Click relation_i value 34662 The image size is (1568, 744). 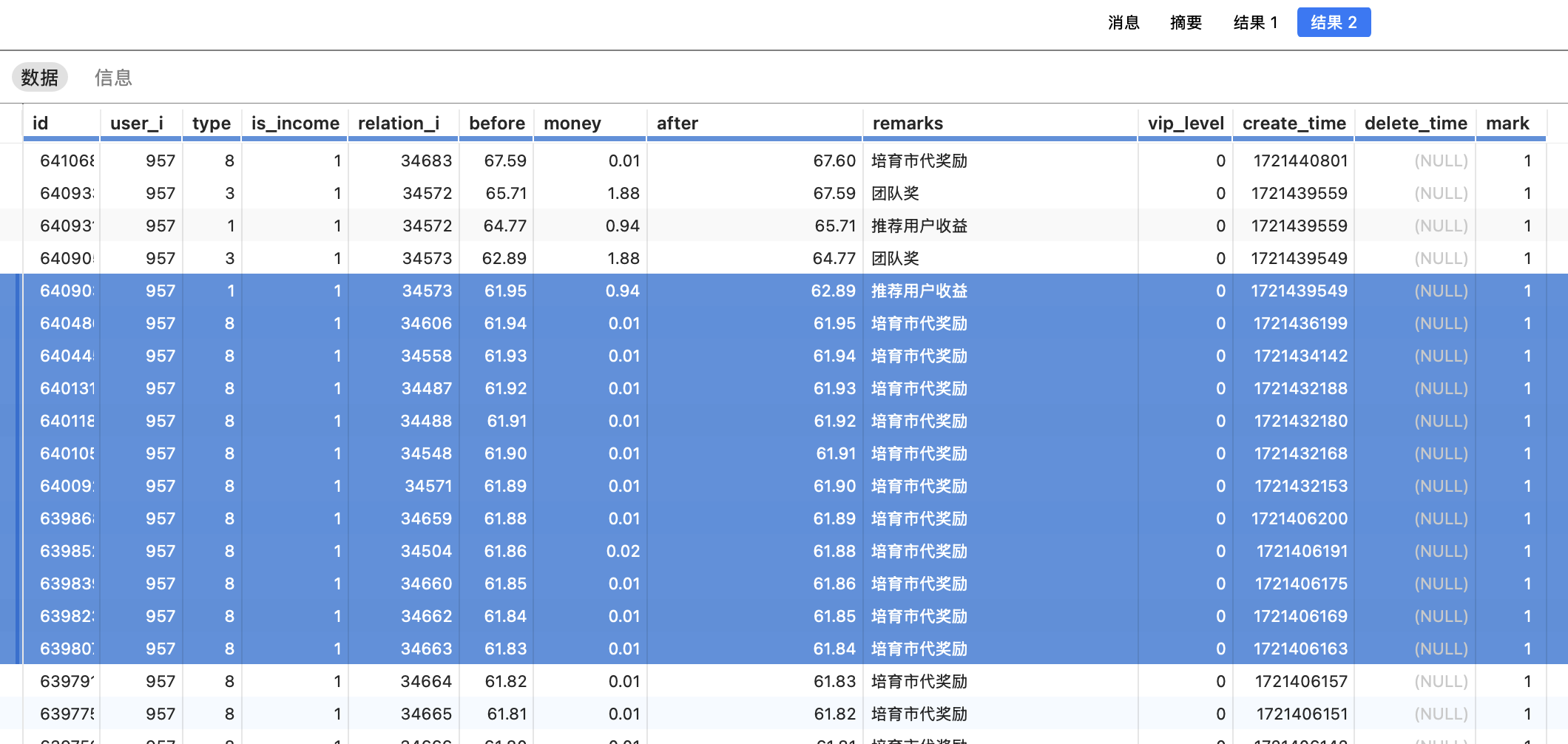coord(426,617)
